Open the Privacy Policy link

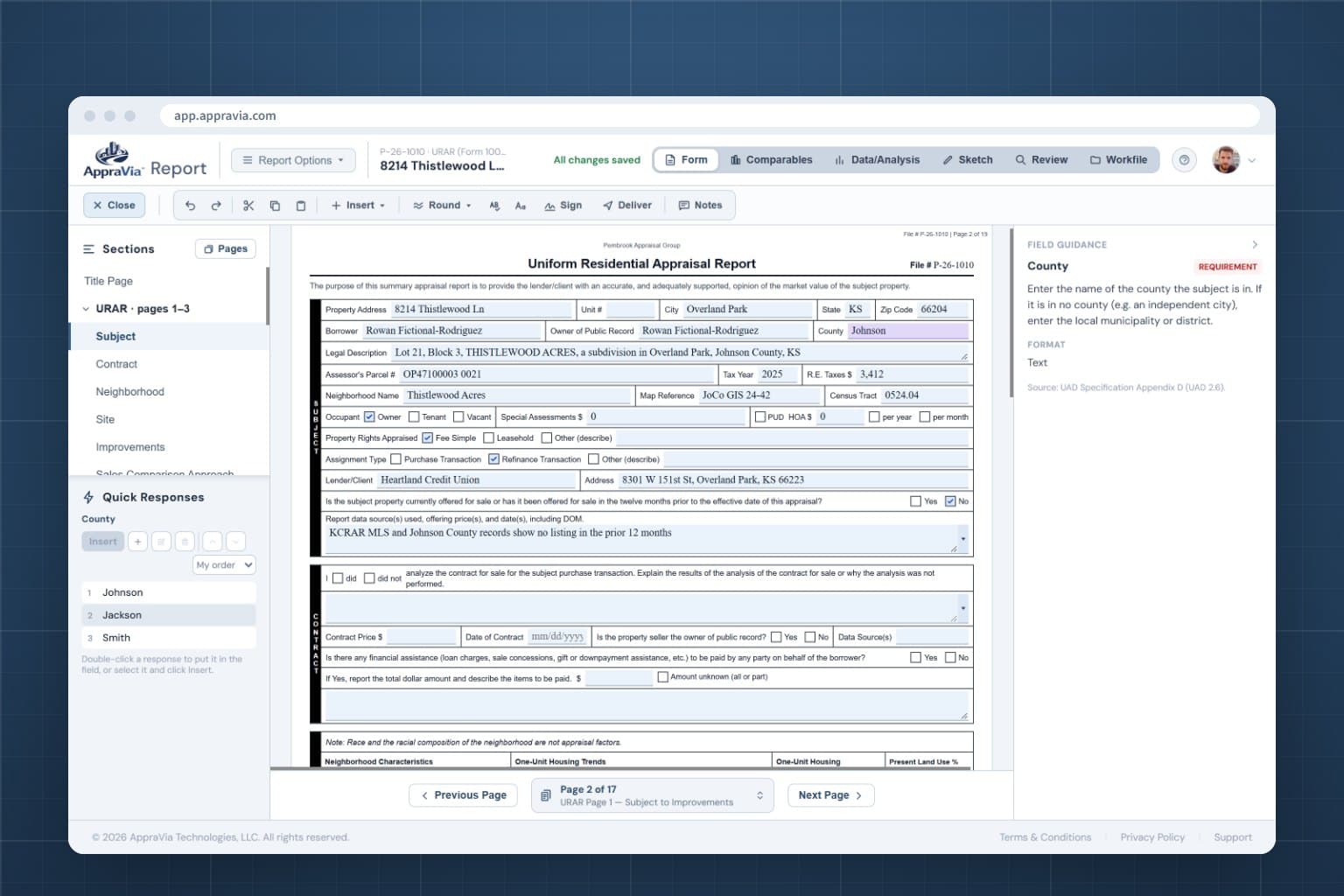point(1152,837)
